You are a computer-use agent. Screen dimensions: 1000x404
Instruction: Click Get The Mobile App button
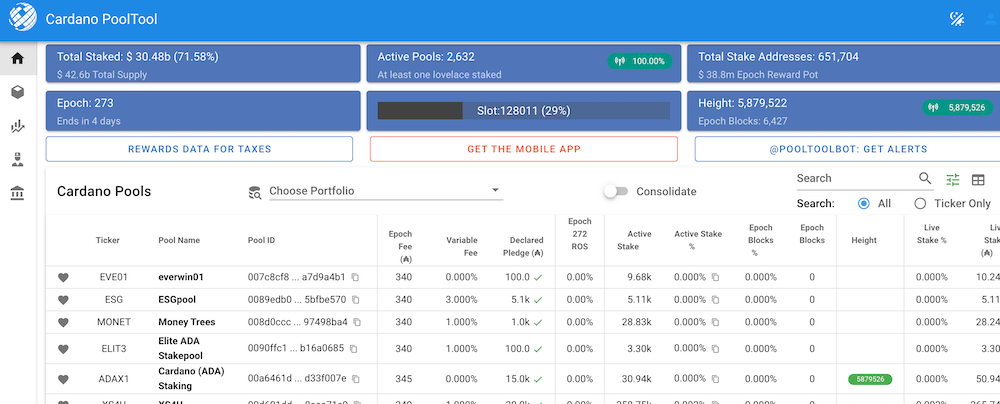[x=524, y=149]
